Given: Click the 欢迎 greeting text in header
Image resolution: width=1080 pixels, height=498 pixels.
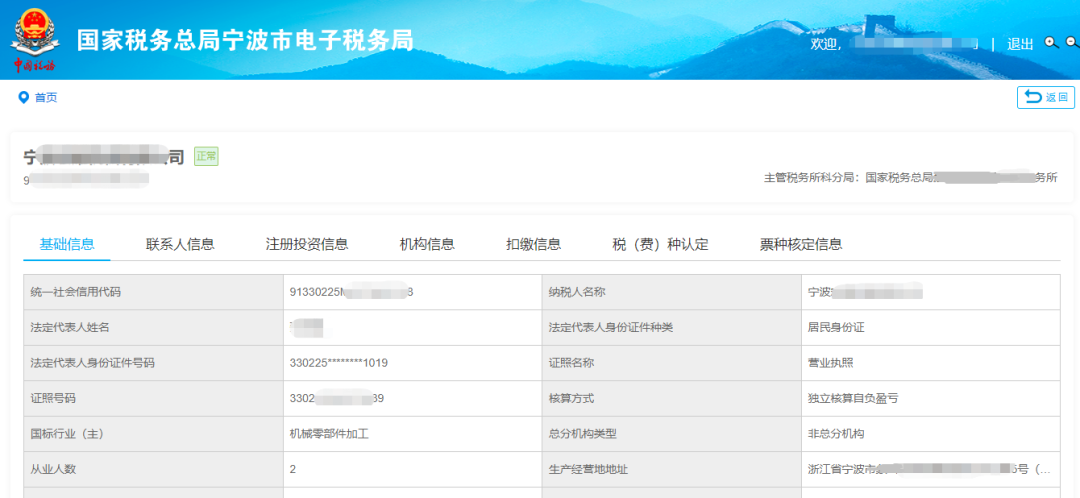Looking at the screenshot, I should tap(824, 44).
